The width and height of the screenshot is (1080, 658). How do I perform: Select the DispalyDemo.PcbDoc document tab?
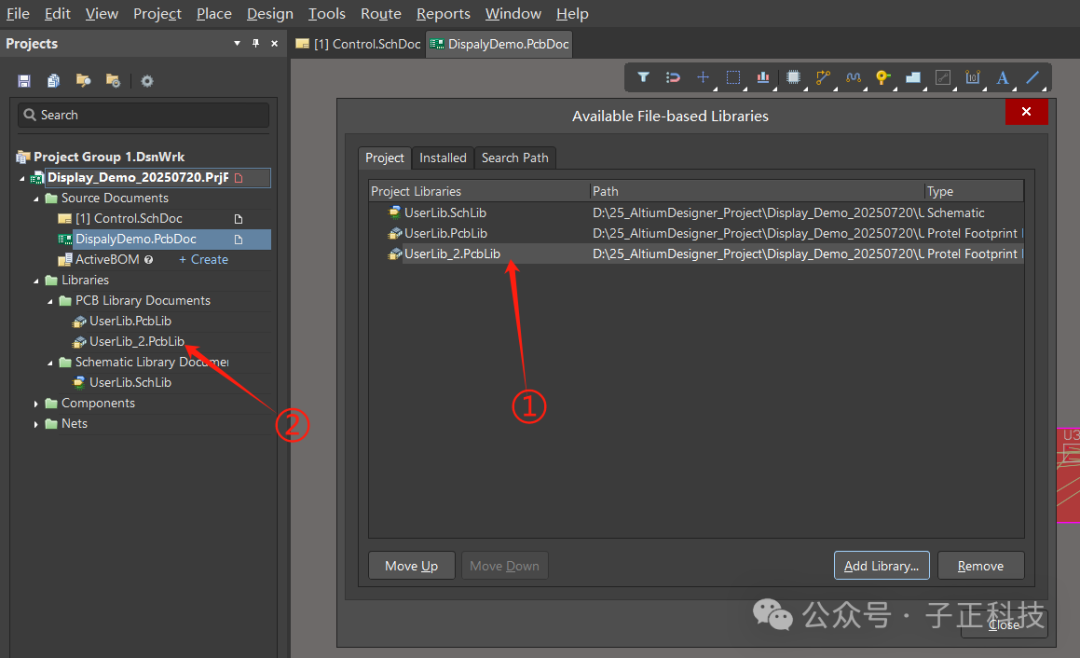[x=499, y=44]
